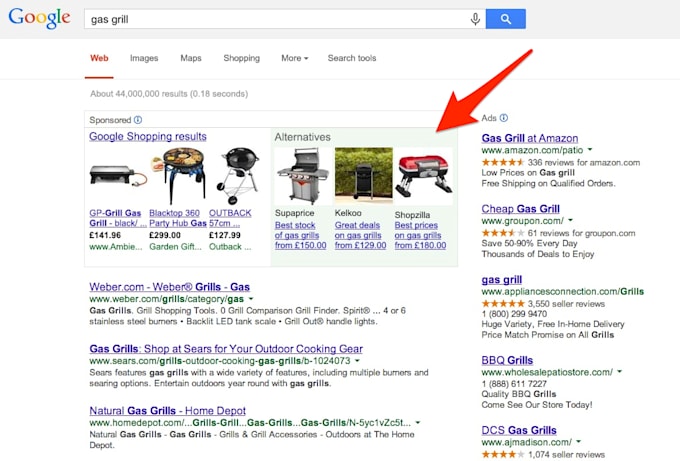Open the gas grill appliancesconnection ad
The height and width of the screenshot is (461, 680).
pos(502,280)
